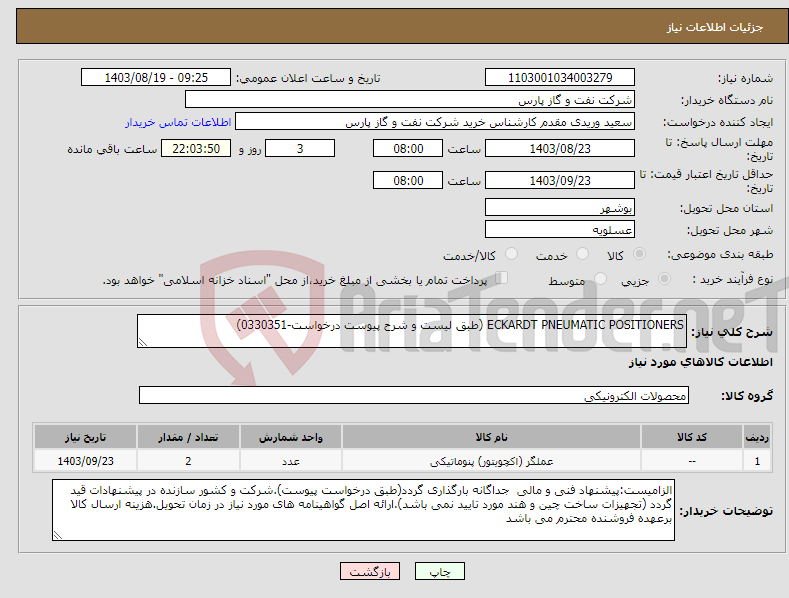Click the response deadline time 08:00 field
789x598 pixels.
(x=408, y=148)
